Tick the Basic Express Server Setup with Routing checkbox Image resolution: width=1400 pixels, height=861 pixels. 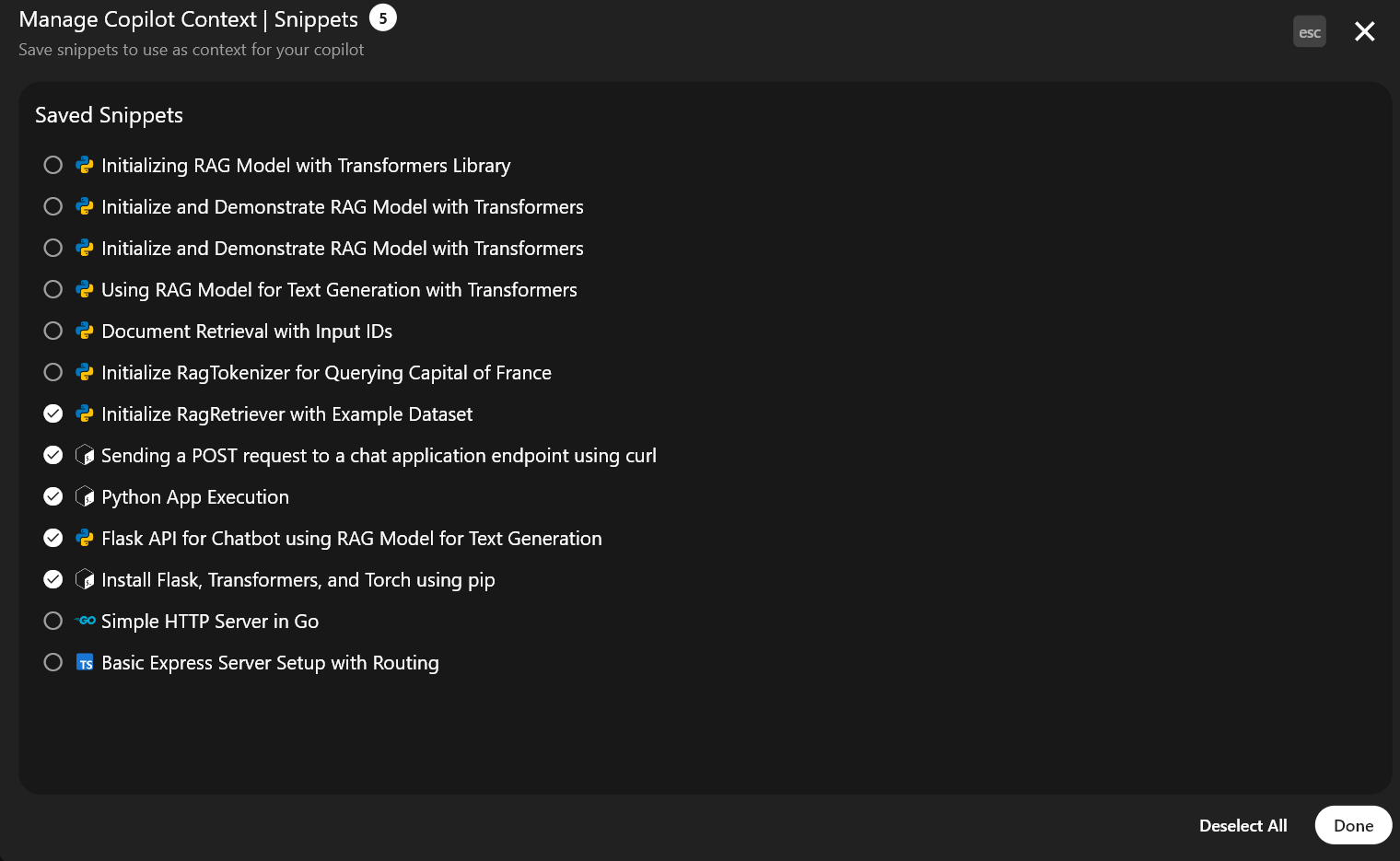53,662
